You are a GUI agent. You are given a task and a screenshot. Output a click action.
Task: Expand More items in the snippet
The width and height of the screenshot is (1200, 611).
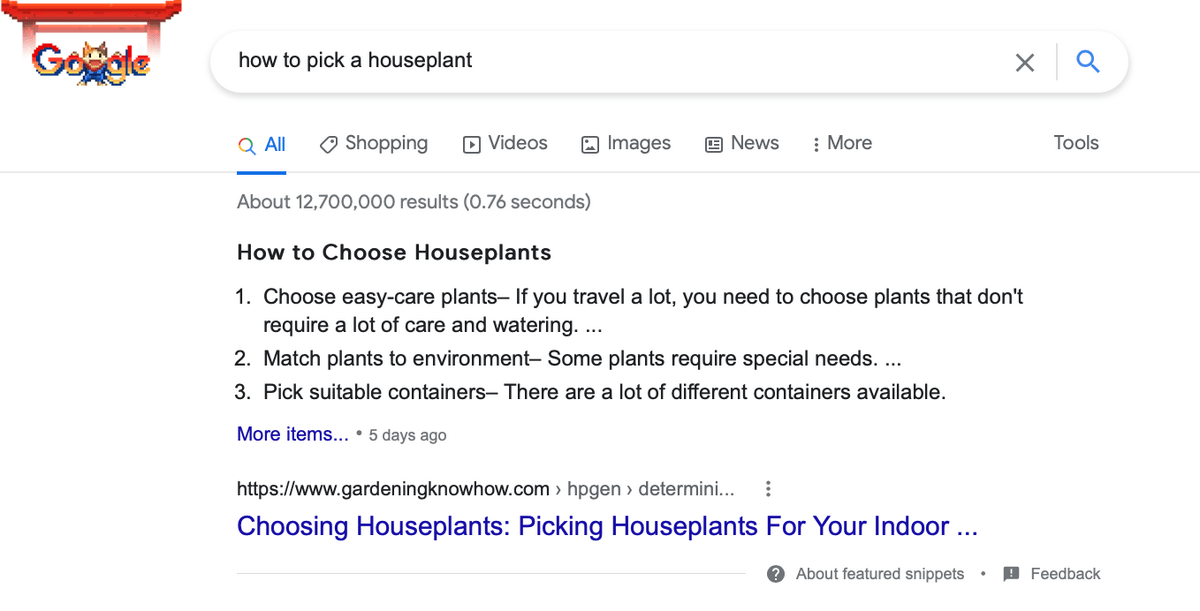pos(293,434)
